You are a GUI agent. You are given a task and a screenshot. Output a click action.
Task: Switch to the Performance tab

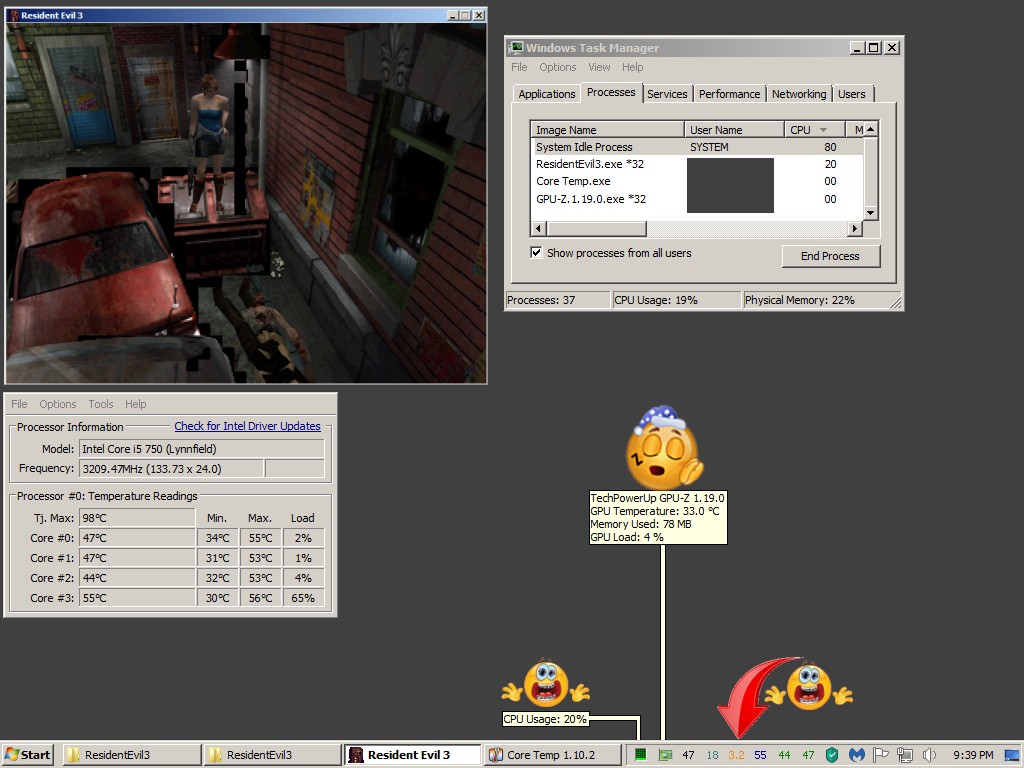[729, 94]
